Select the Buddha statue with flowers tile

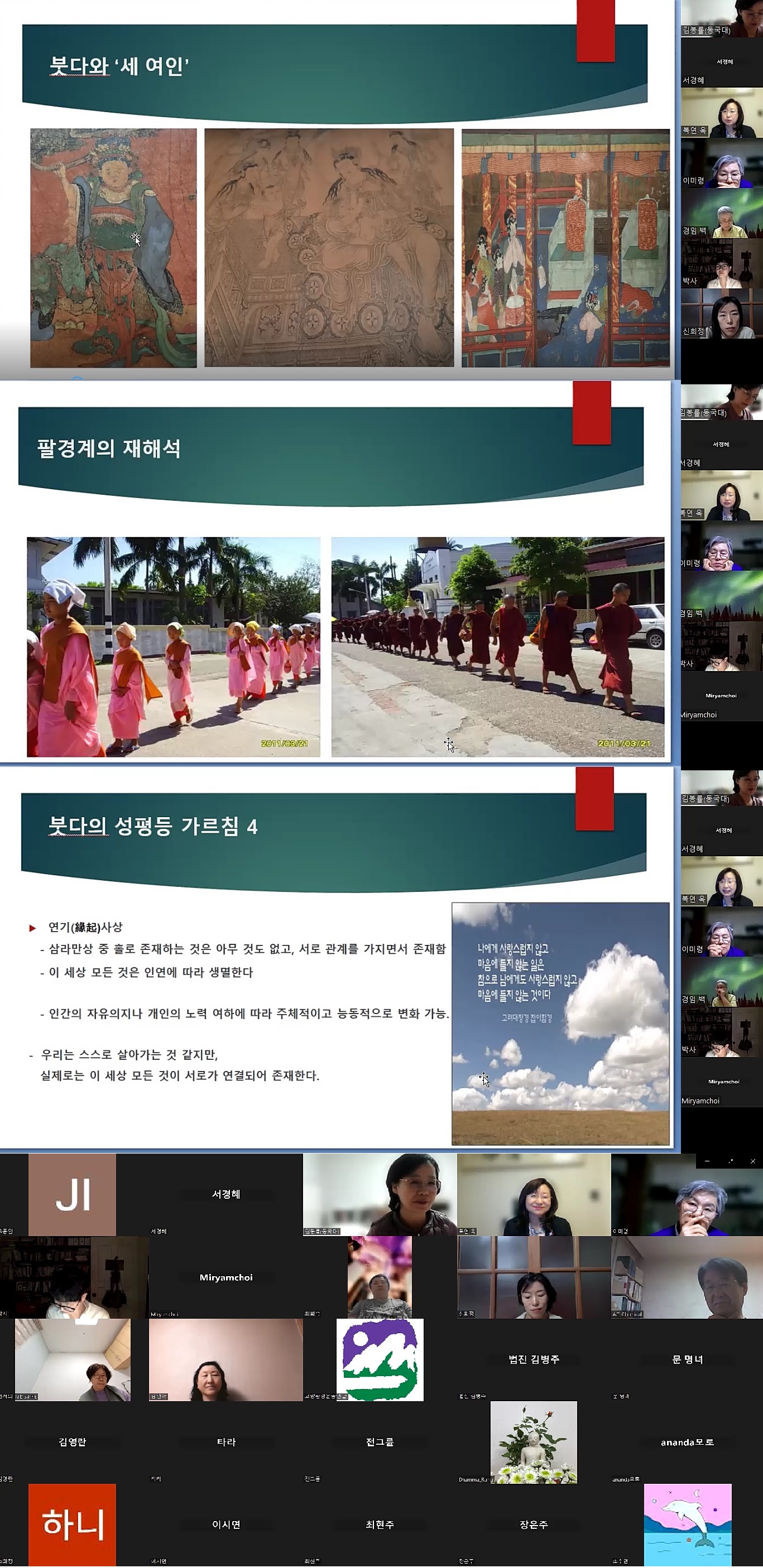tap(534, 1442)
